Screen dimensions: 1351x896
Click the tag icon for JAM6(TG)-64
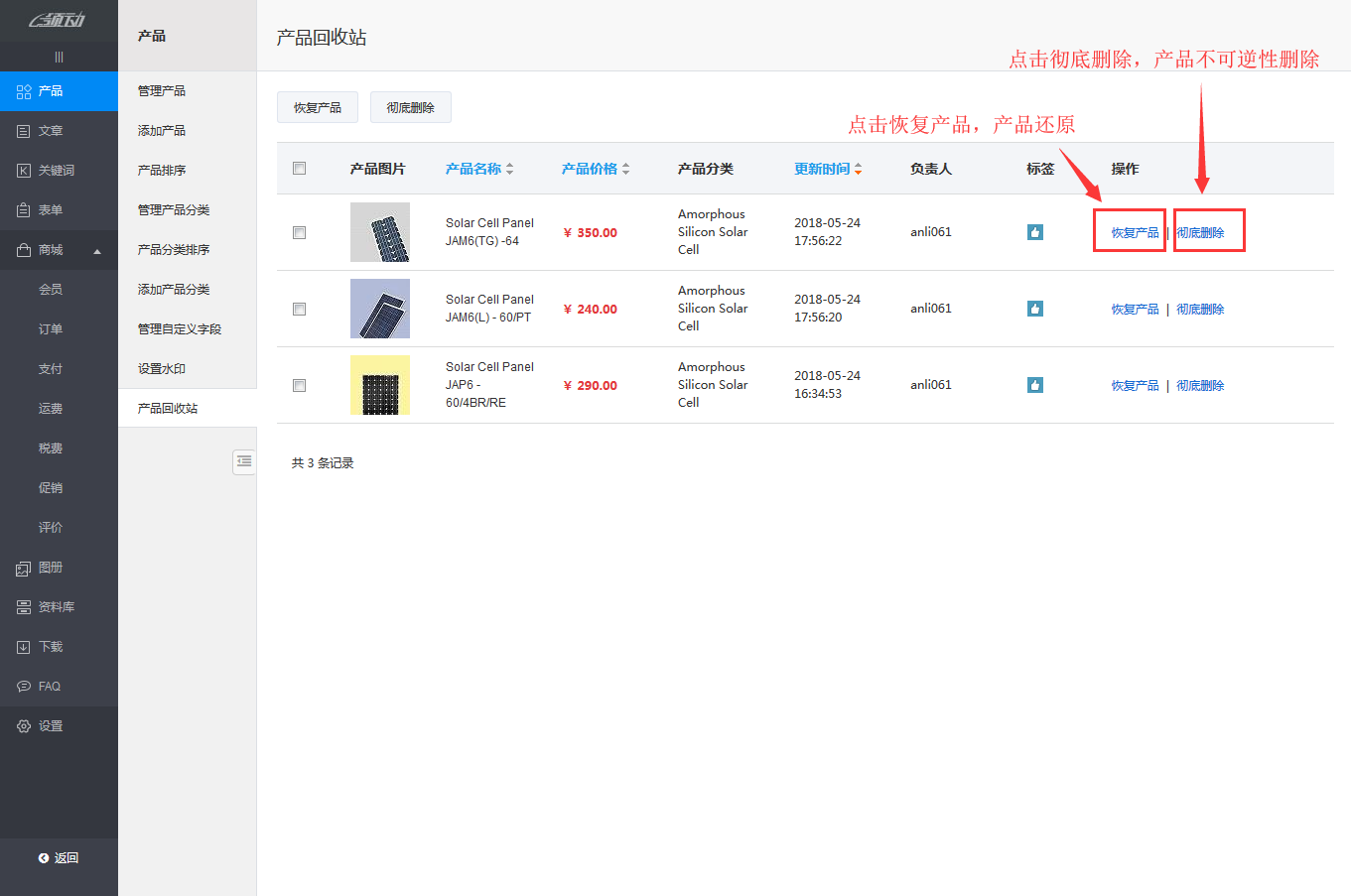(1035, 231)
